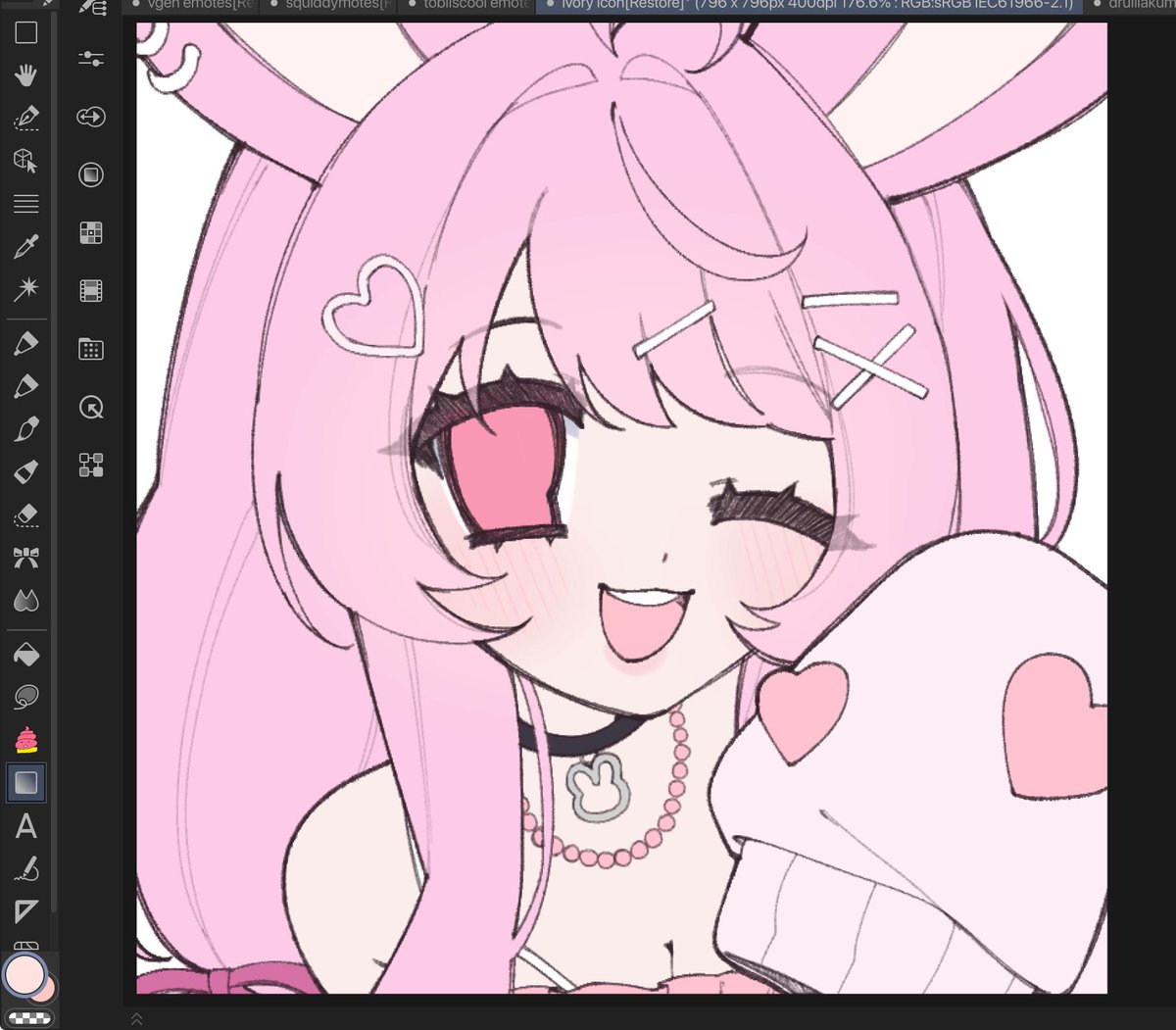Switch to the tobiiscool emote canvas tab
The image size is (1176, 1030).
point(467,5)
